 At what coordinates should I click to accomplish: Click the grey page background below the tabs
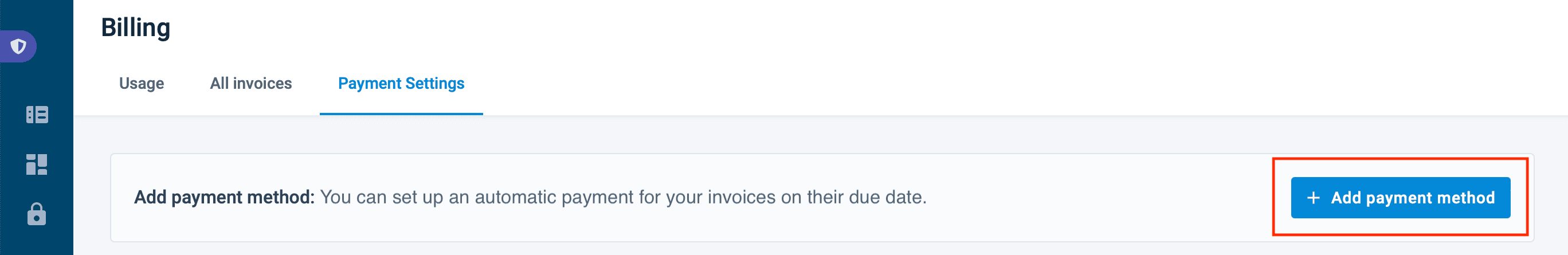point(731,134)
